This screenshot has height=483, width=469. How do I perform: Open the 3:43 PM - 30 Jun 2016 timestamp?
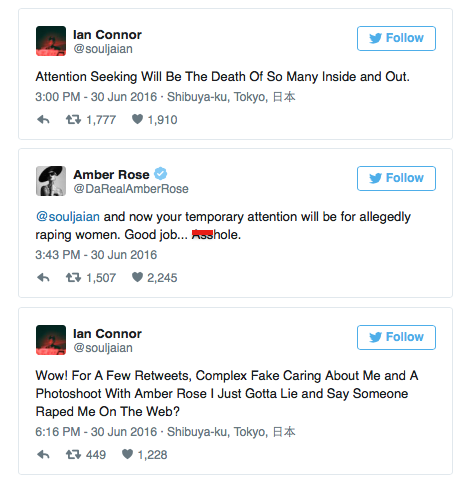pos(96,255)
